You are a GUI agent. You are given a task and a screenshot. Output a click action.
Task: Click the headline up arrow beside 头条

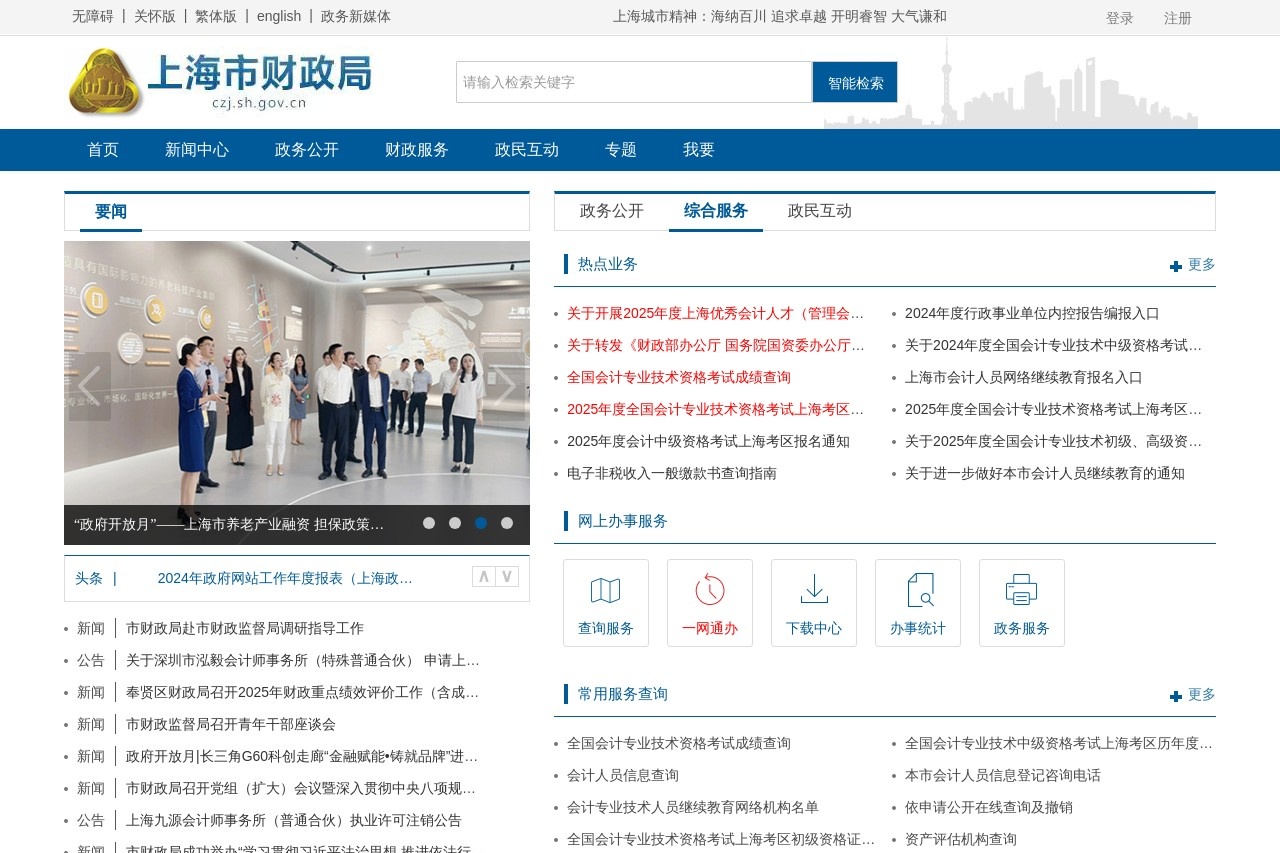[x=483, y=576]
